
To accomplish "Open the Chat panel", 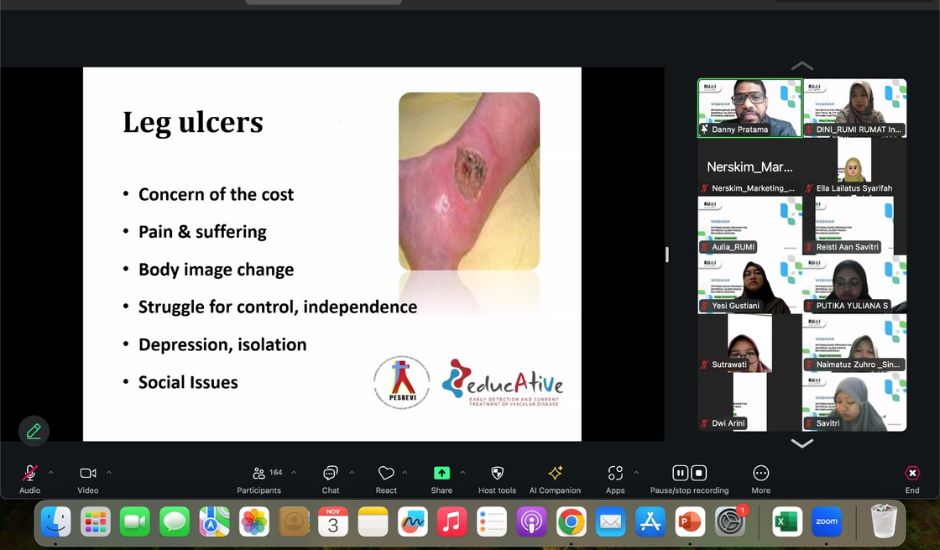I will pyautogui.click(x=330, y=473).
